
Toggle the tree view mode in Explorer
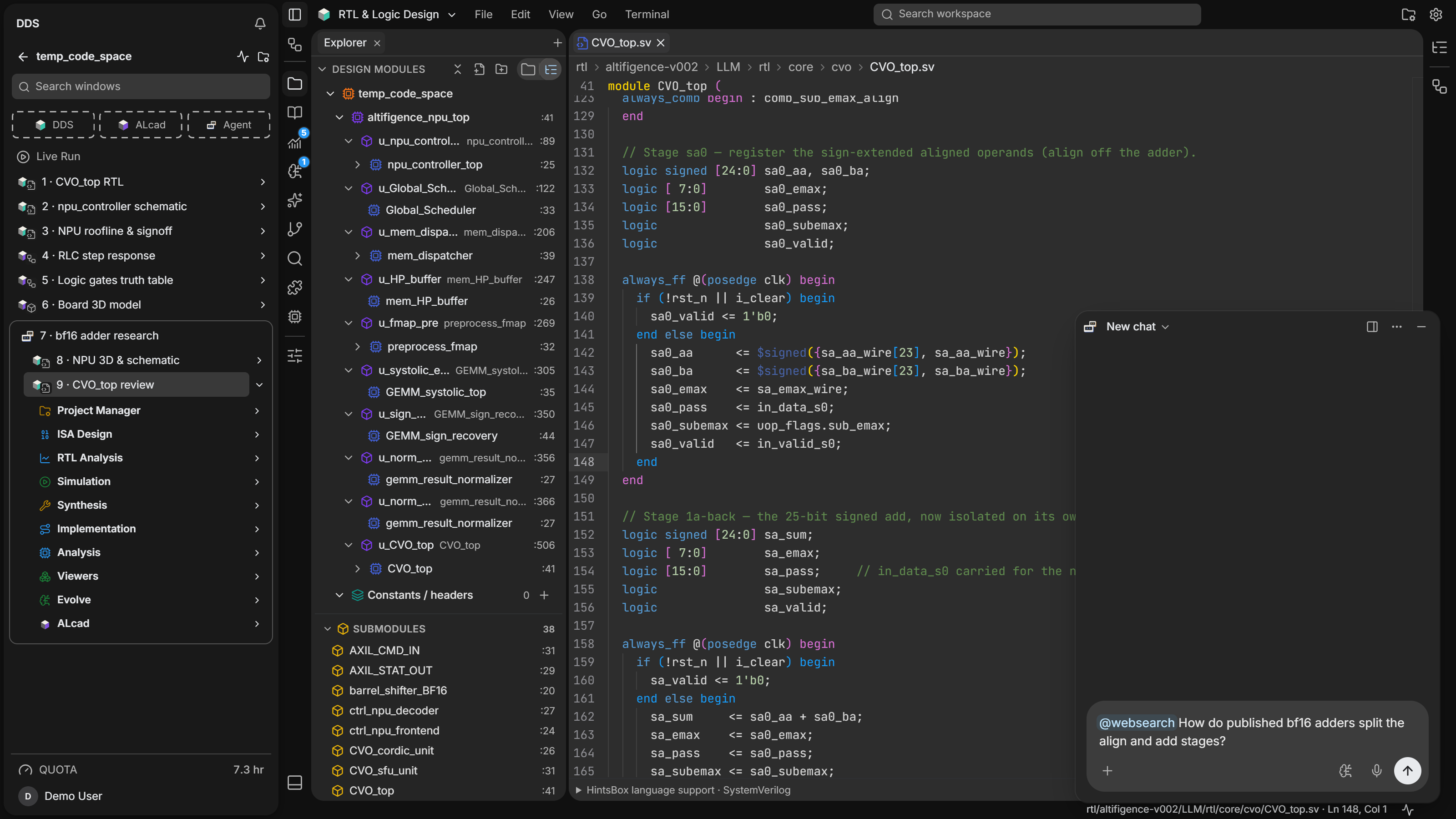pos(551,69)
